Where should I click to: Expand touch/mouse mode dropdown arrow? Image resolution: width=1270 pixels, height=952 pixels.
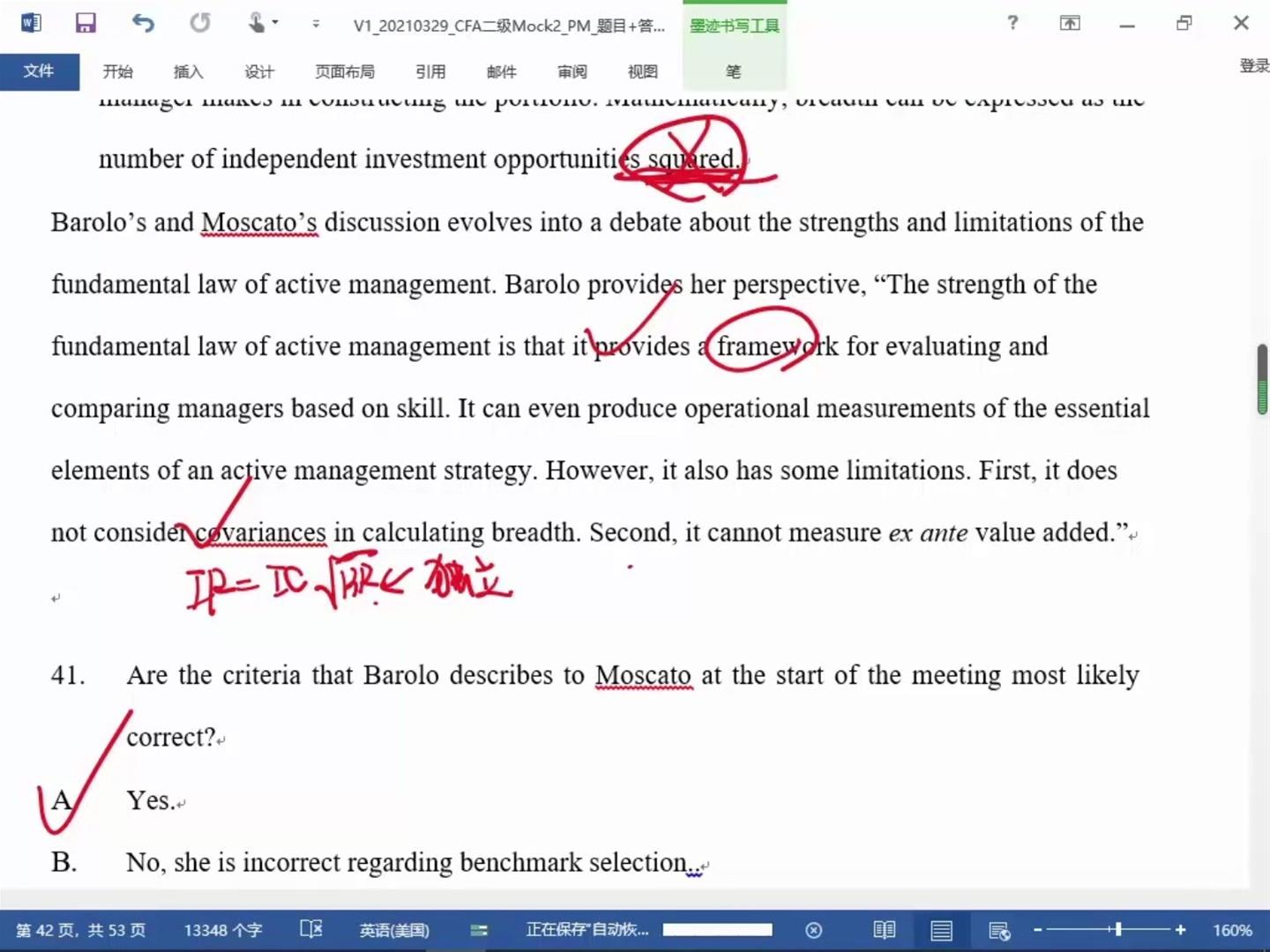(x=275, y=23)
